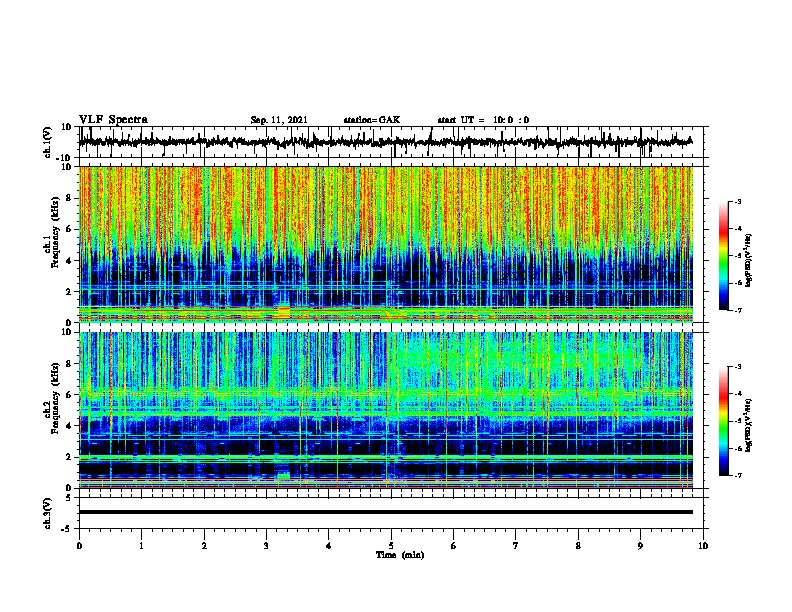
Task: Click the "4" kHz tick of ch.2 spectrogram
Action: (x=69, y=426)
